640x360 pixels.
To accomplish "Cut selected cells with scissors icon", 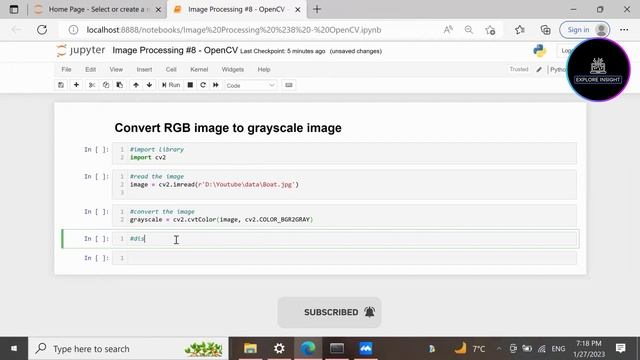I will click(x=92, y=85).
